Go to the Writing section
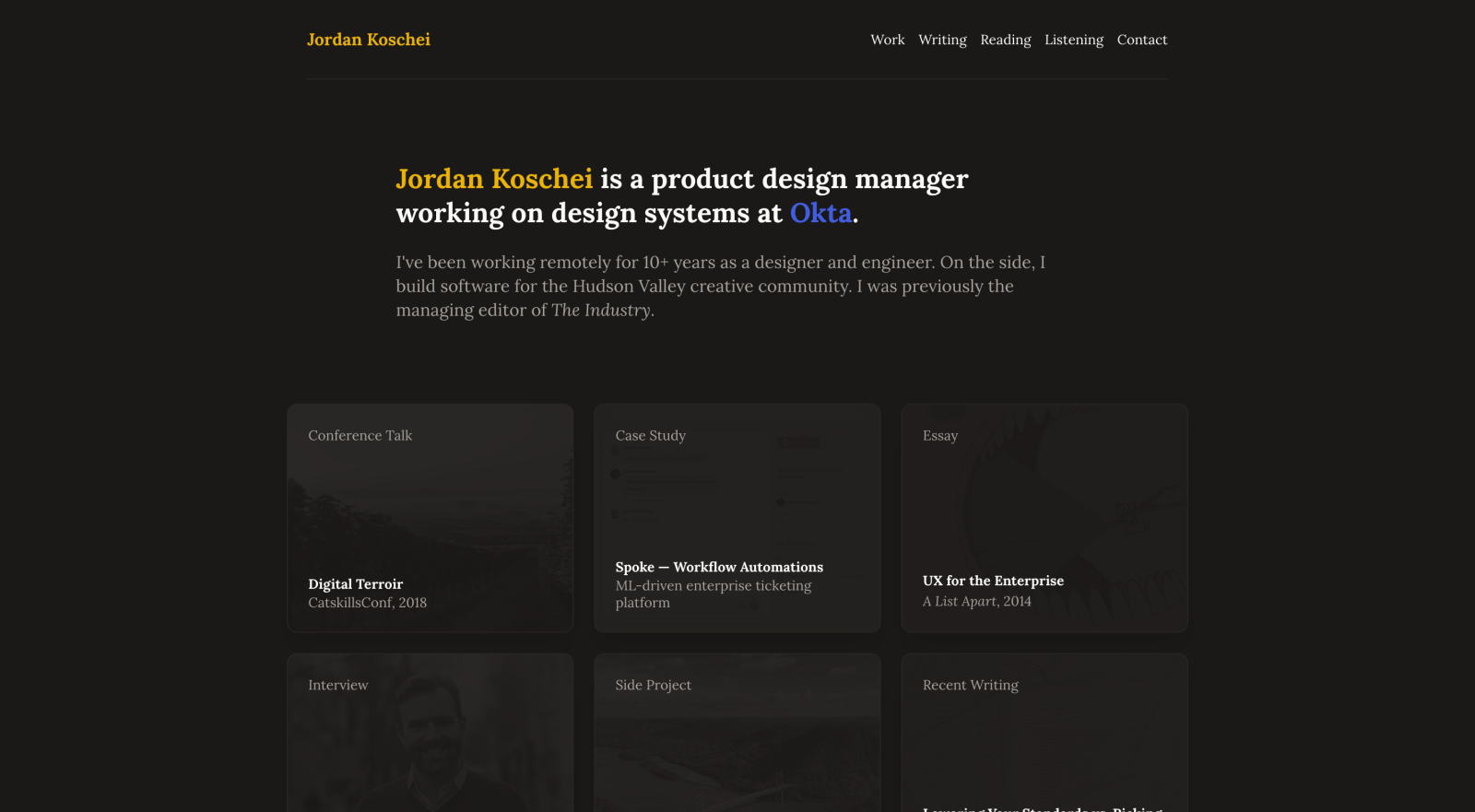This screenshot has width=1475, height=812. [942, 40]
